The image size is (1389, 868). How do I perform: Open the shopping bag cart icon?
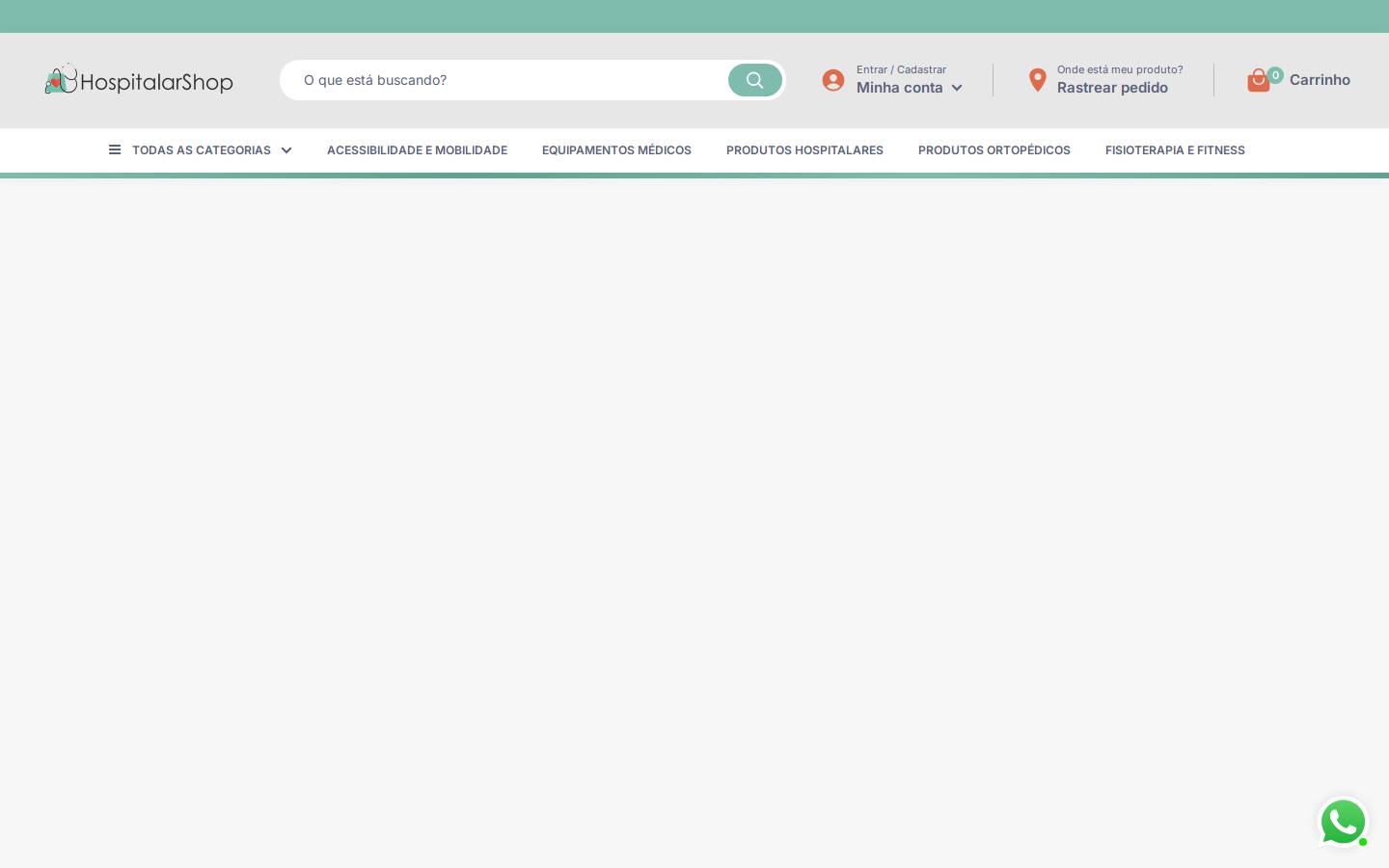pyautogui.click(x=1259, y=80)
